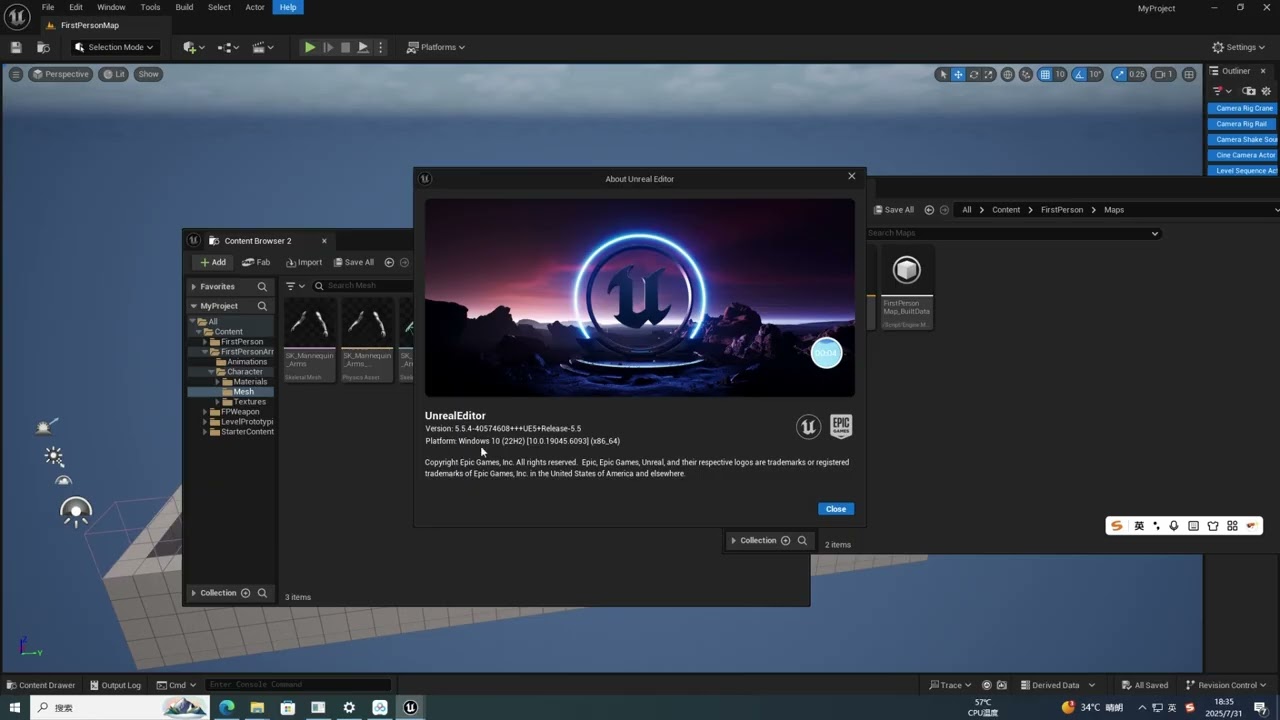Click the Search Mesh input field

pyautogui.click(x=362, y=286)
